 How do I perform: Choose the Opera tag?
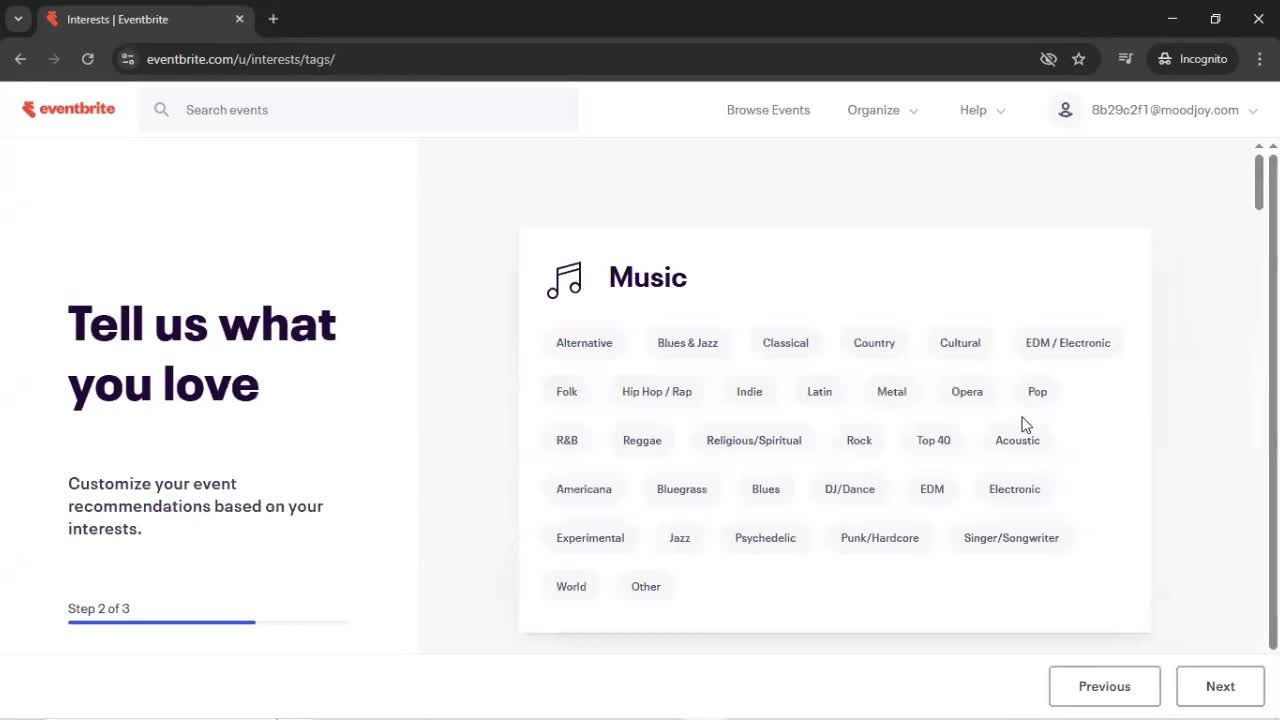coord(967,392)
